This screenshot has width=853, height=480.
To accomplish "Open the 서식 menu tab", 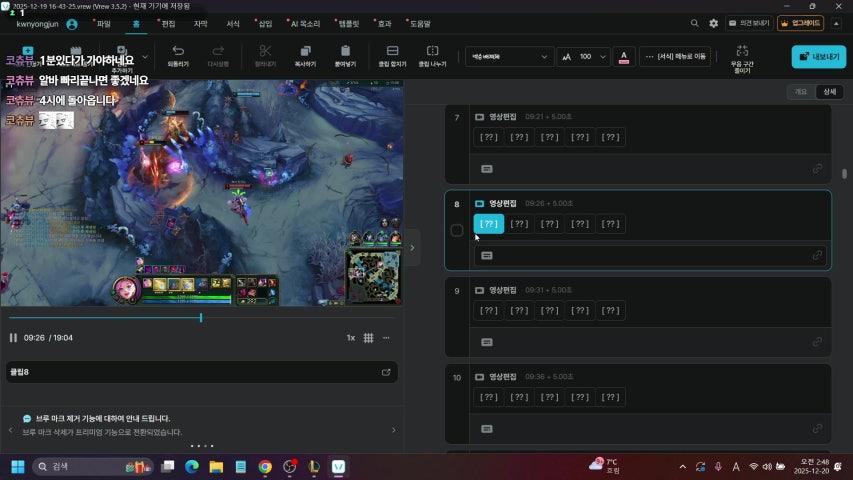I will pos(233,24).
